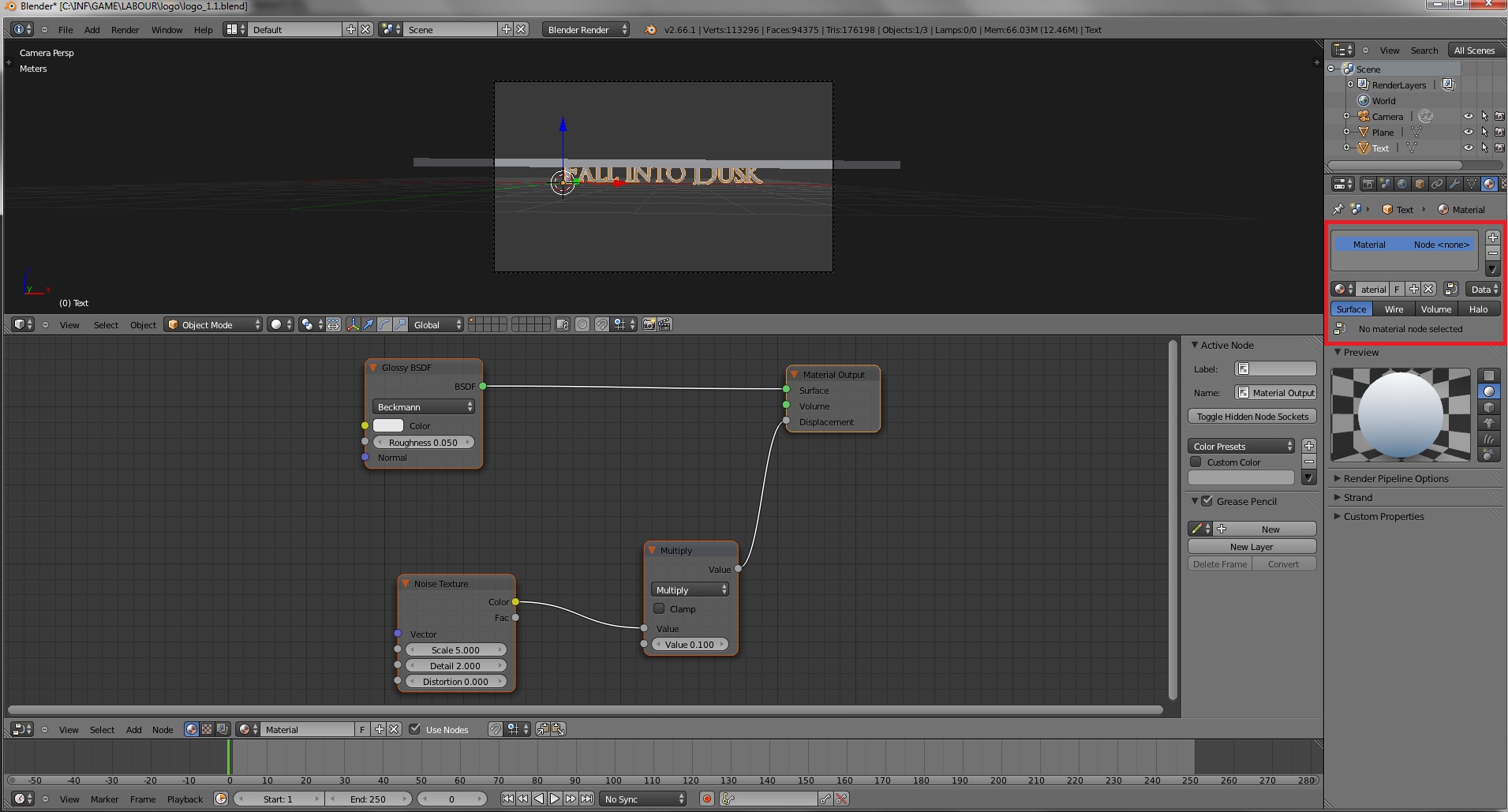Open Node menu in node editor header
This screenshot has width=1508, height=812.
click(x=163, y=729)
